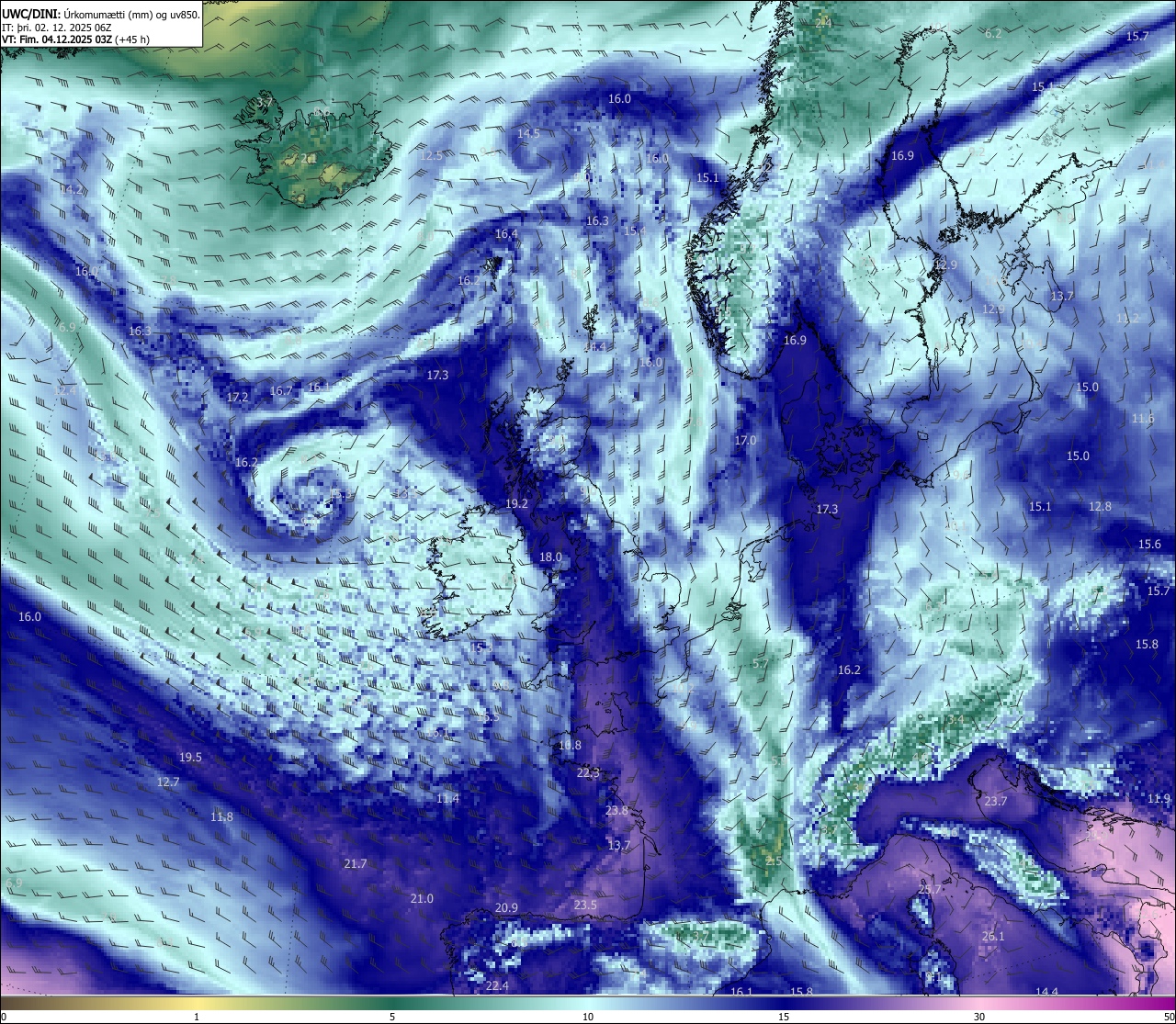Click the 16.4 value on the map
Viewport: 1176px width, 1024px height.
coord(506,234)
